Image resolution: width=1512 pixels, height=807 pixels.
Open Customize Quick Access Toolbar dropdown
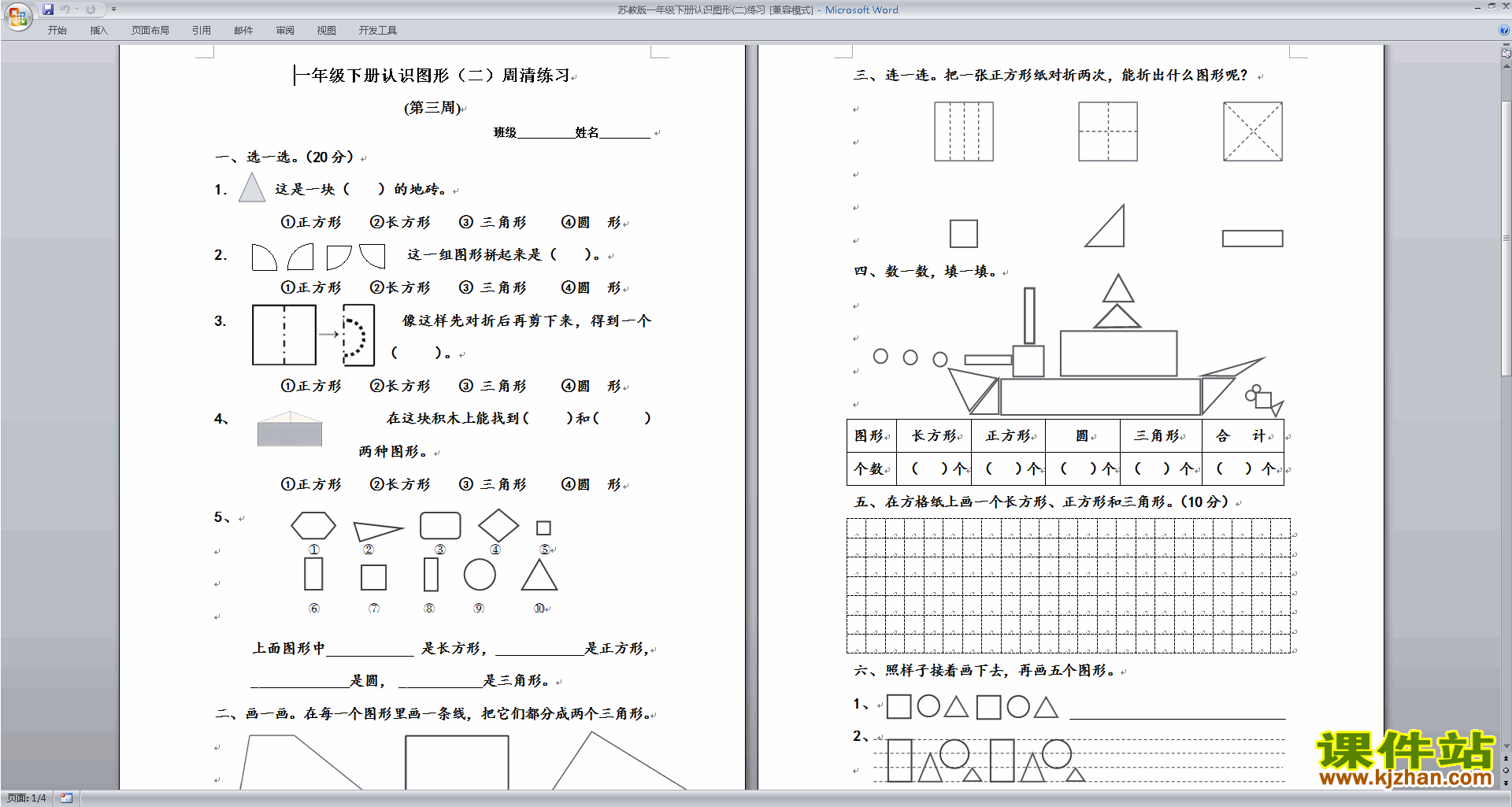pyautogui.click(x=113, y=9)
